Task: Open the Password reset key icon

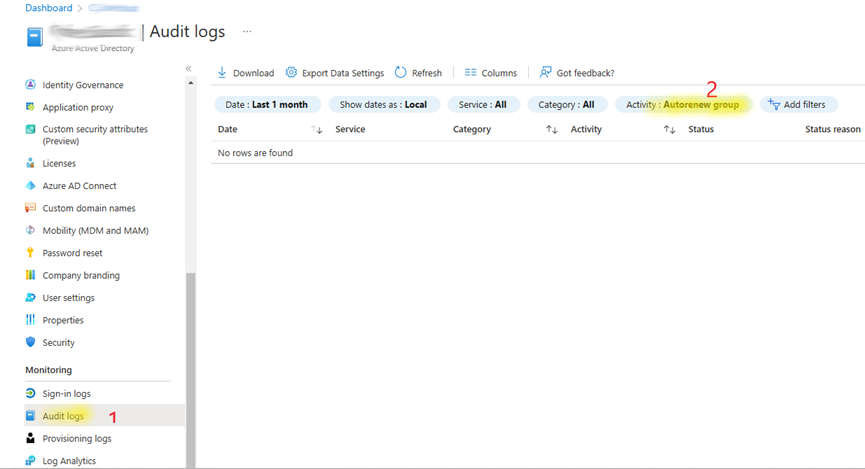Action: tap(31, 253)
